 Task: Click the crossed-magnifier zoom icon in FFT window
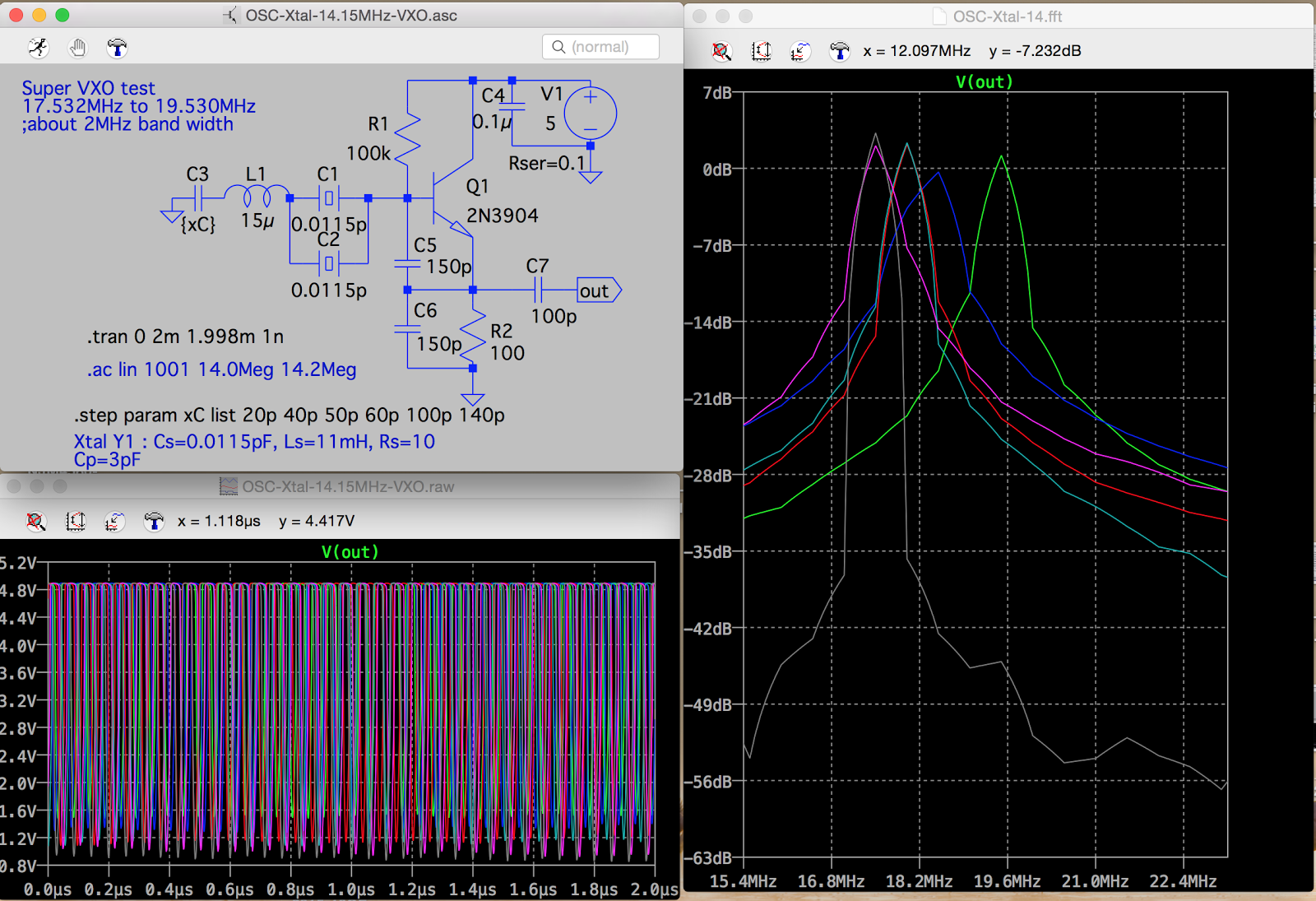pyautogui.click(x=722, y=50)
